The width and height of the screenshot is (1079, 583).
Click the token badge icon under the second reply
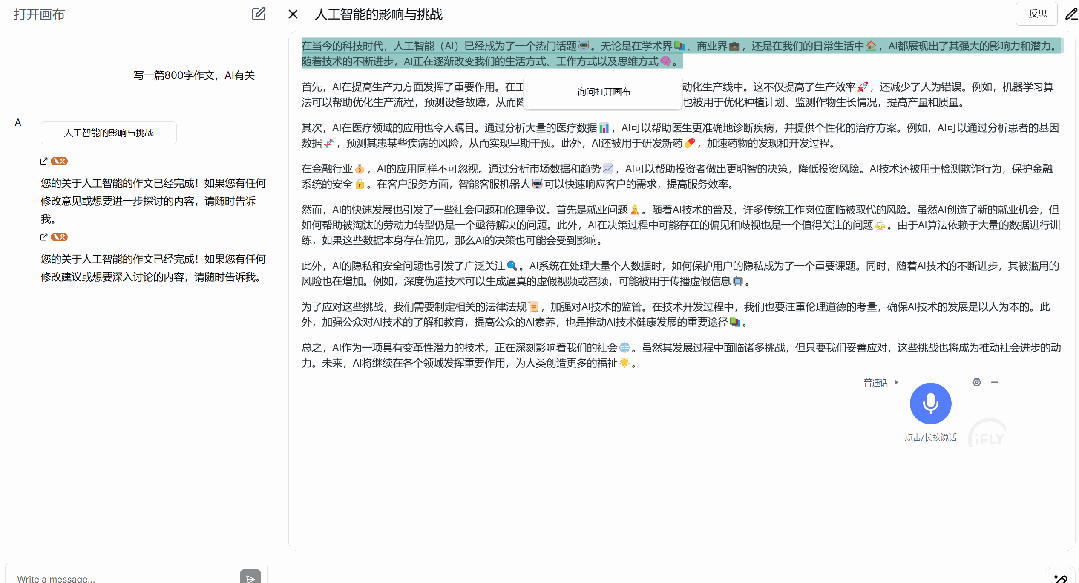59,236
